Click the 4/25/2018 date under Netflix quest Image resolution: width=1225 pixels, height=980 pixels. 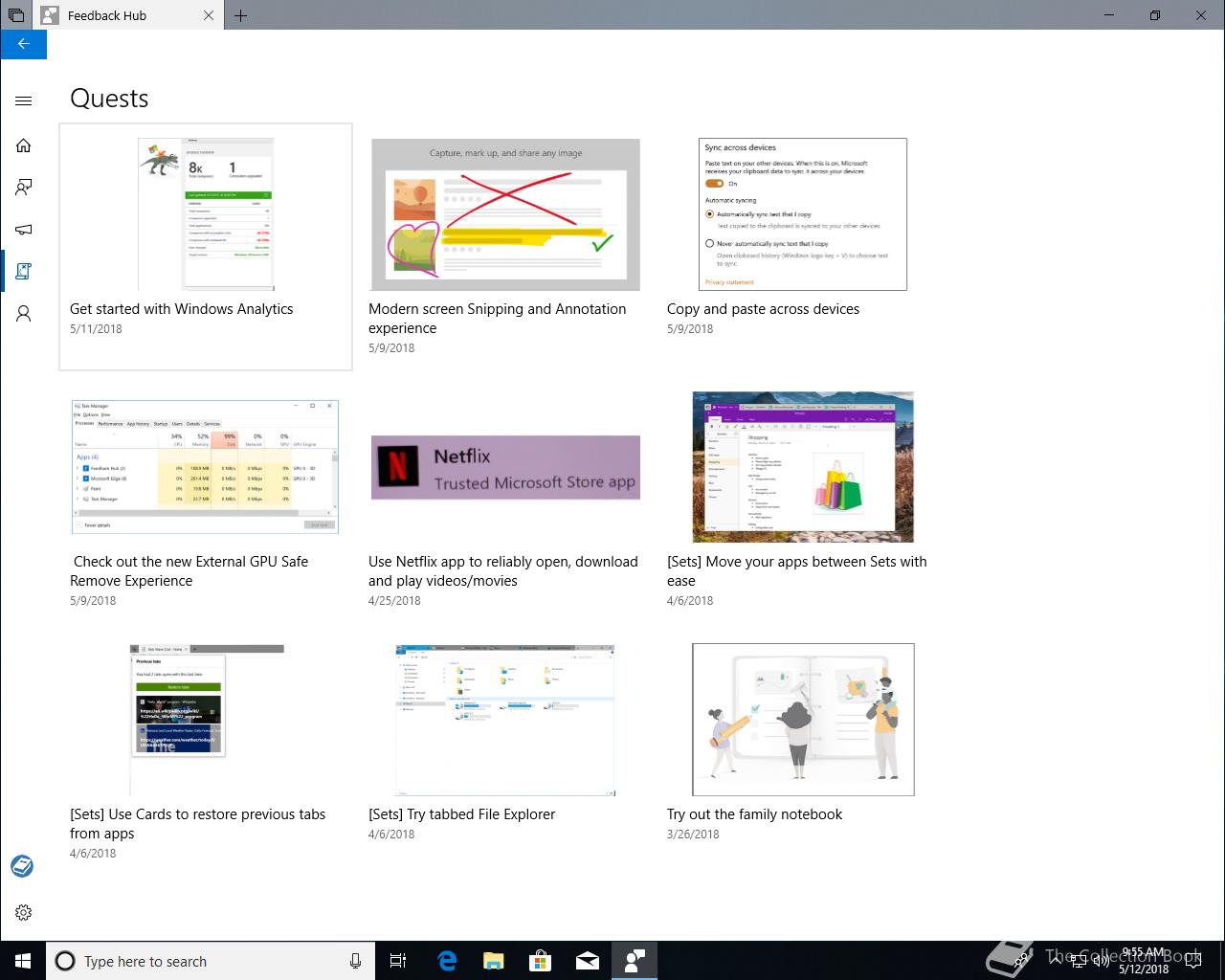tap(394, 601)
